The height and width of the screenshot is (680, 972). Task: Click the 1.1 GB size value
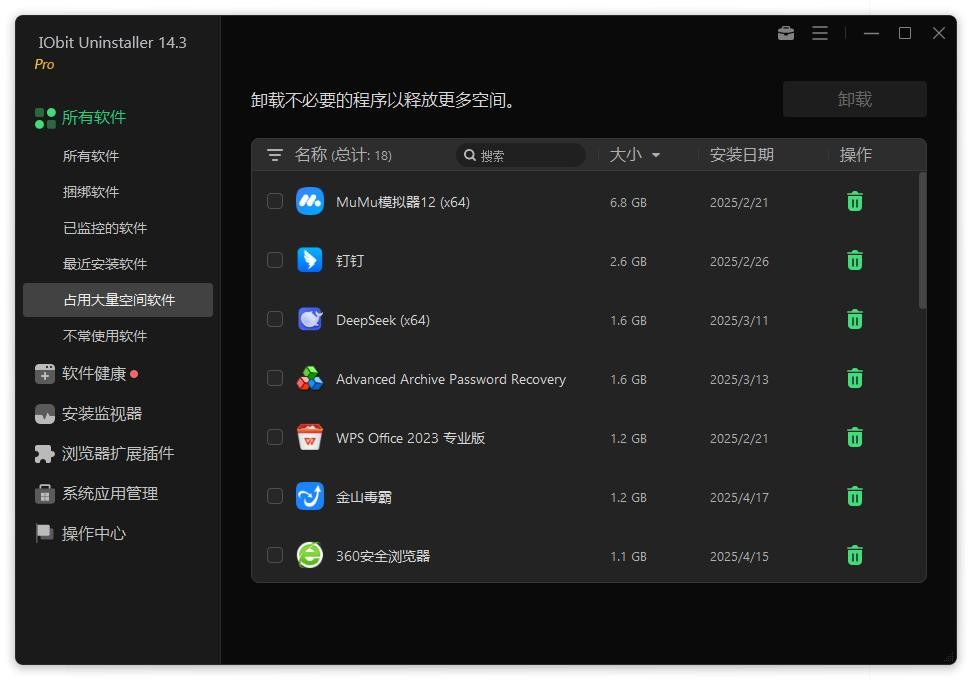(x=628, y=557)
